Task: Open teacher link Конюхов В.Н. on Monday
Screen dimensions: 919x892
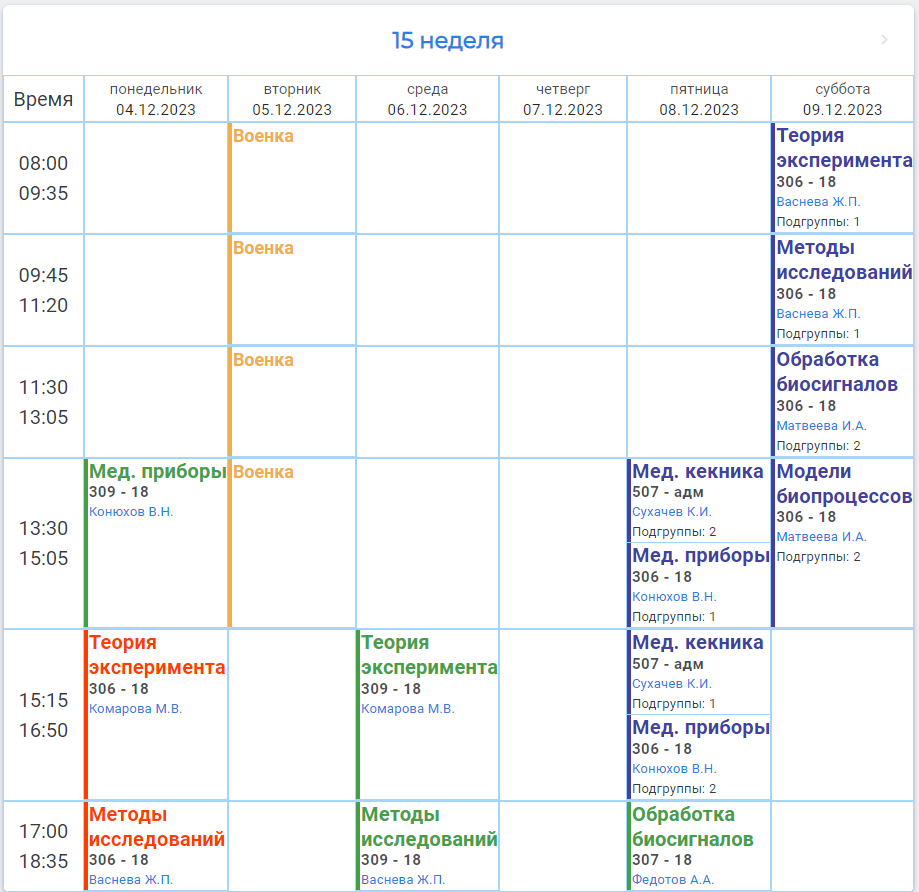Action: click(131, 512)
